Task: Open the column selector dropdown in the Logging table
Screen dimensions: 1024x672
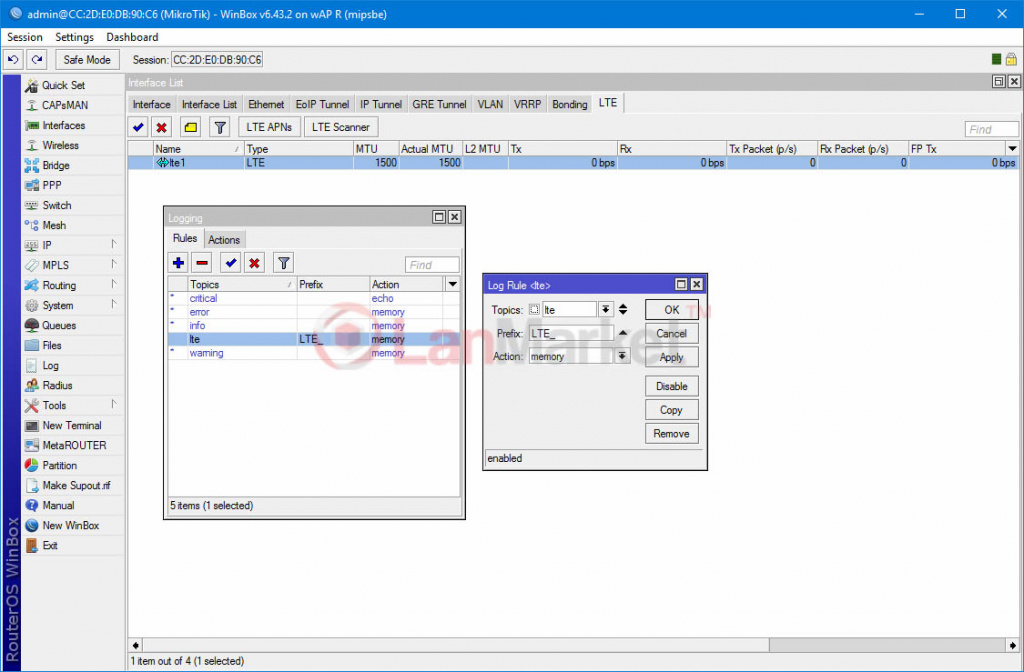Action: tap(452, 285)
